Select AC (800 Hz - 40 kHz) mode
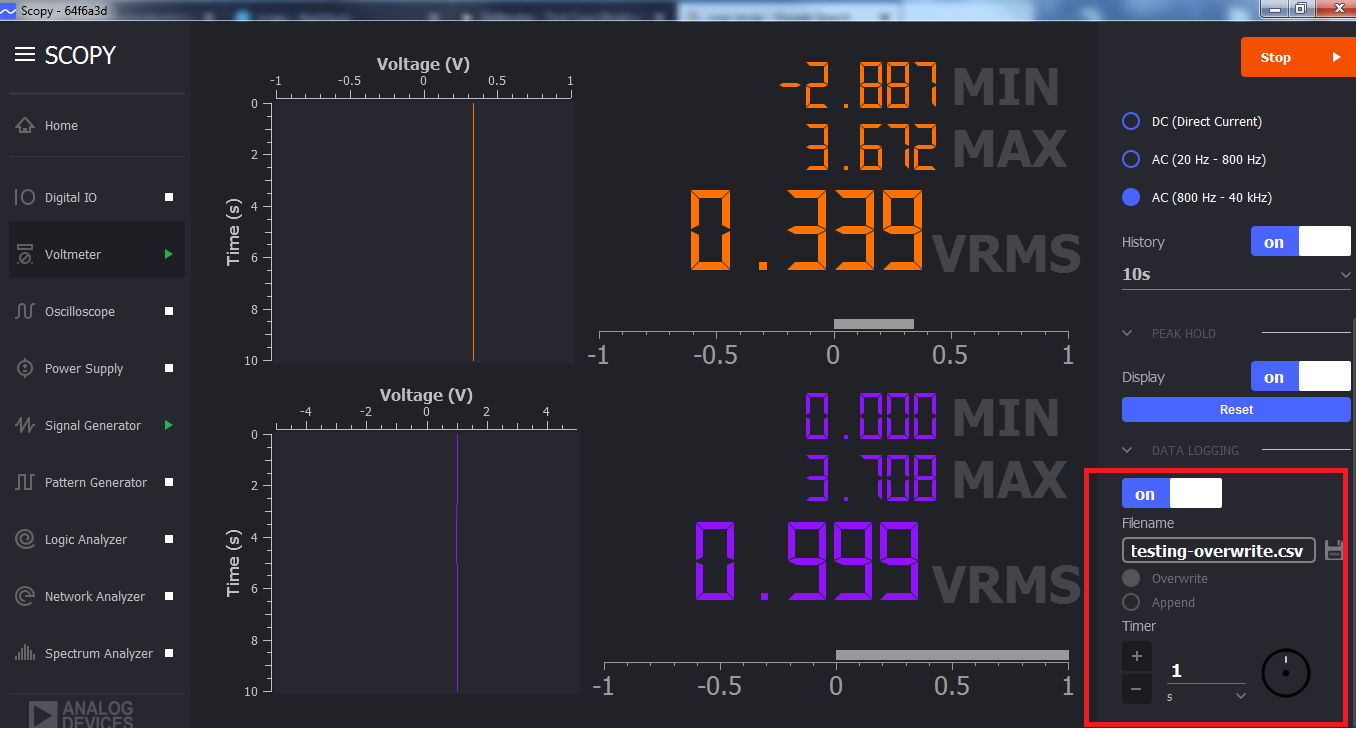Image resolution: width=1356 pixels, height=730 pixels. [x=1131, y=198]
